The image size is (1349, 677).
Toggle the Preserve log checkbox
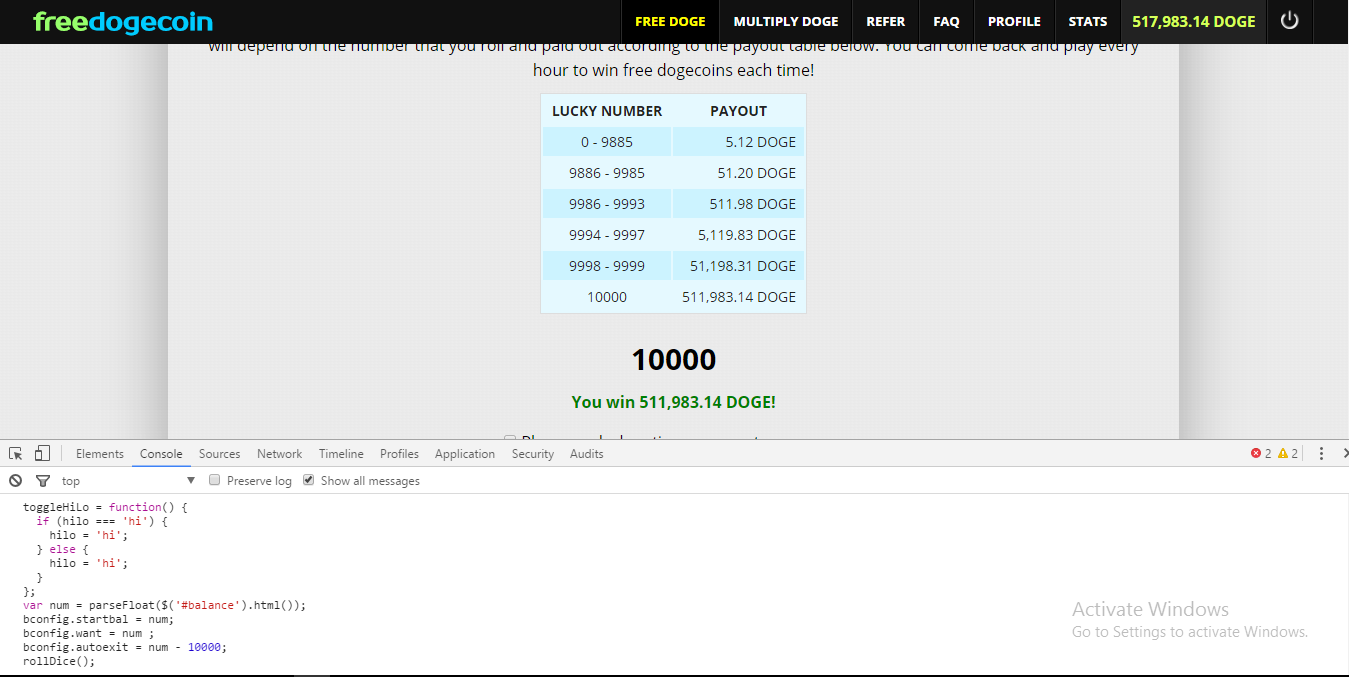click(x=214, y=480)
